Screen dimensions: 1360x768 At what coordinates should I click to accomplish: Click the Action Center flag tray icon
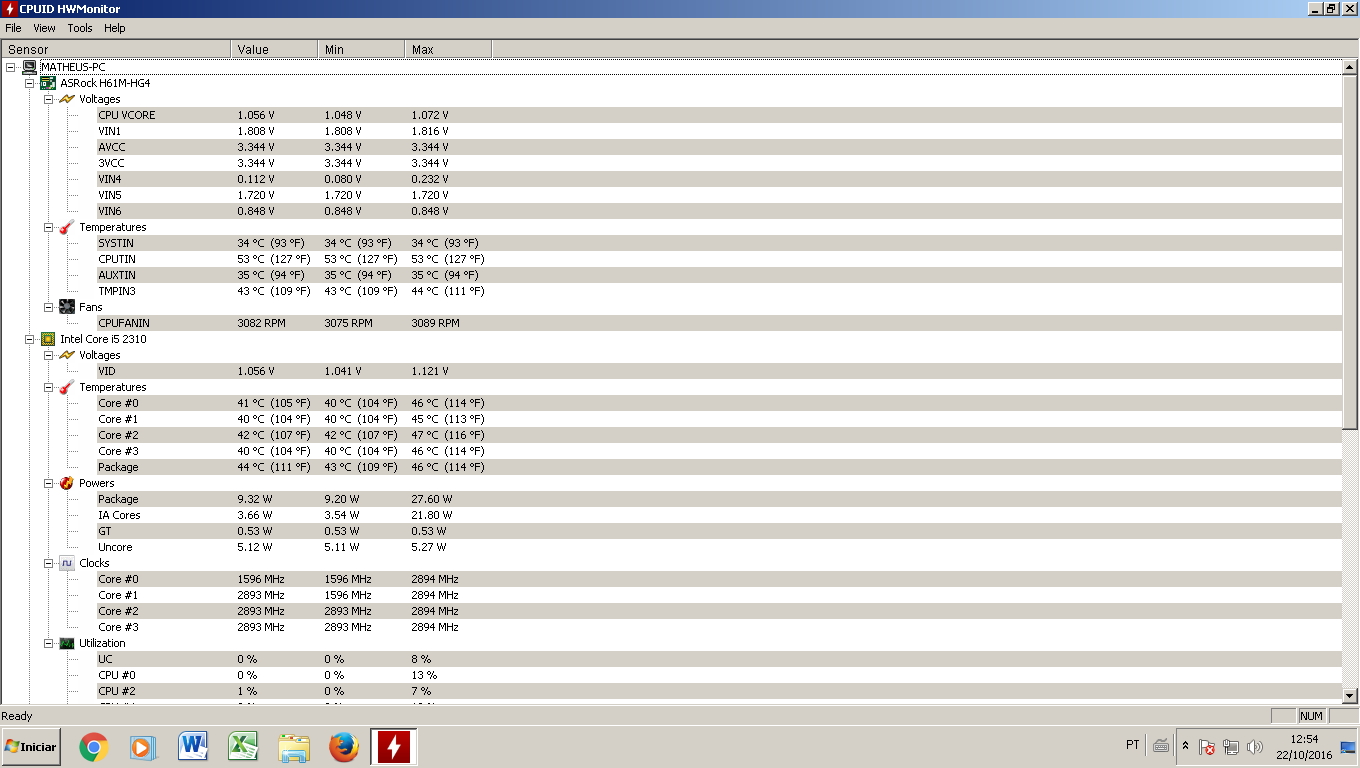click(x=1207, y=747)
